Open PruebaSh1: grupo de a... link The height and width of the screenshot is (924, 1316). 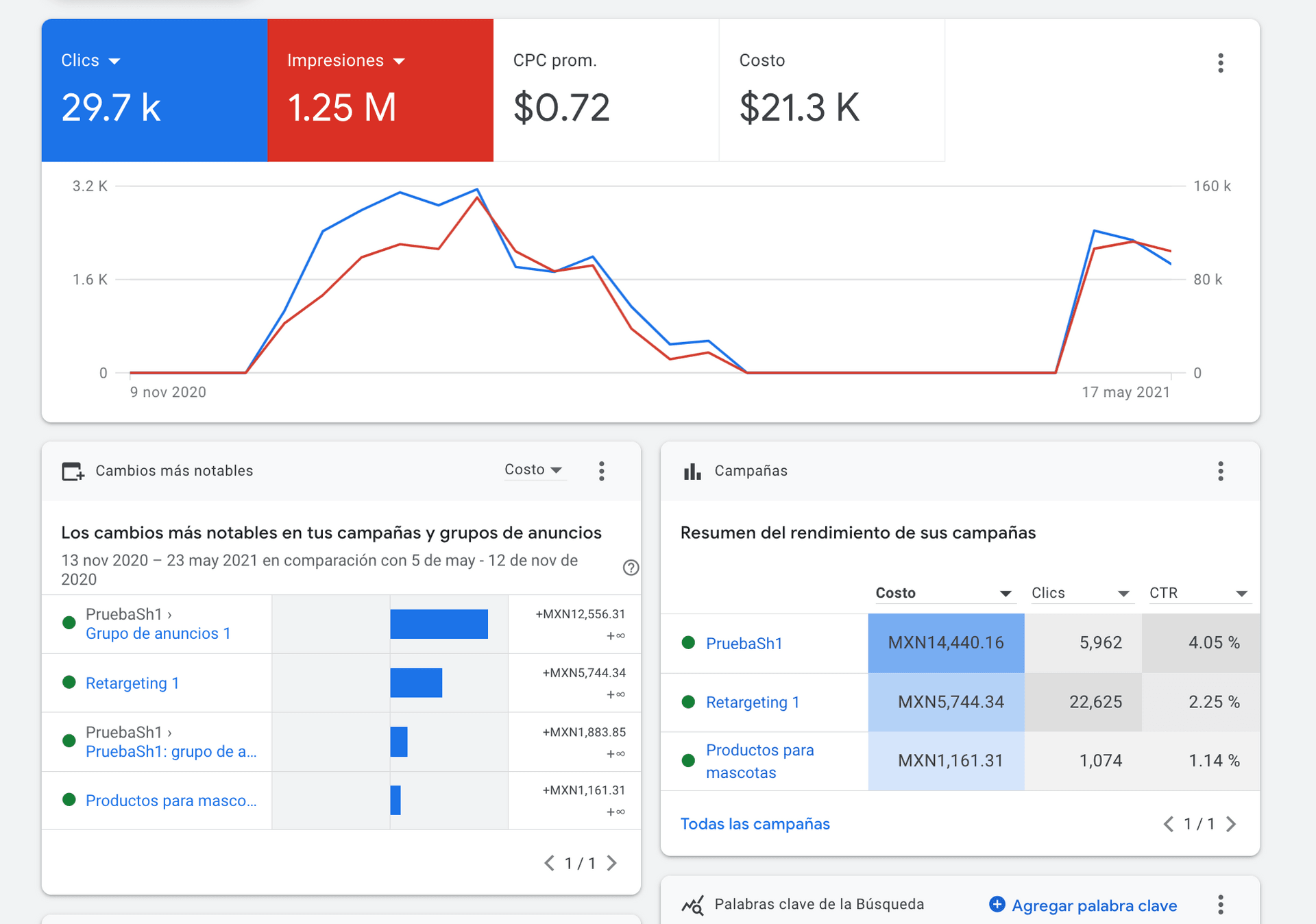point(171,752)
